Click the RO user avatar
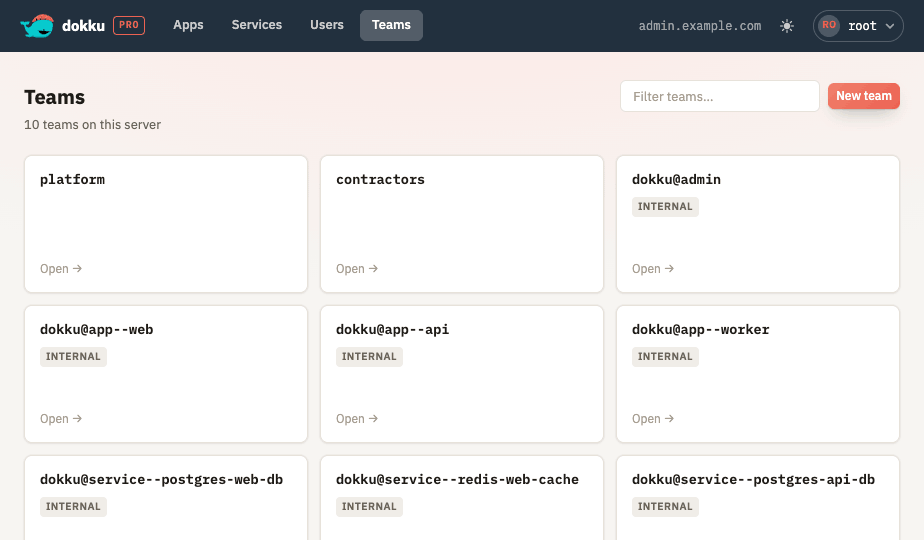Screen dimensions: 924x540 (829, 25)
